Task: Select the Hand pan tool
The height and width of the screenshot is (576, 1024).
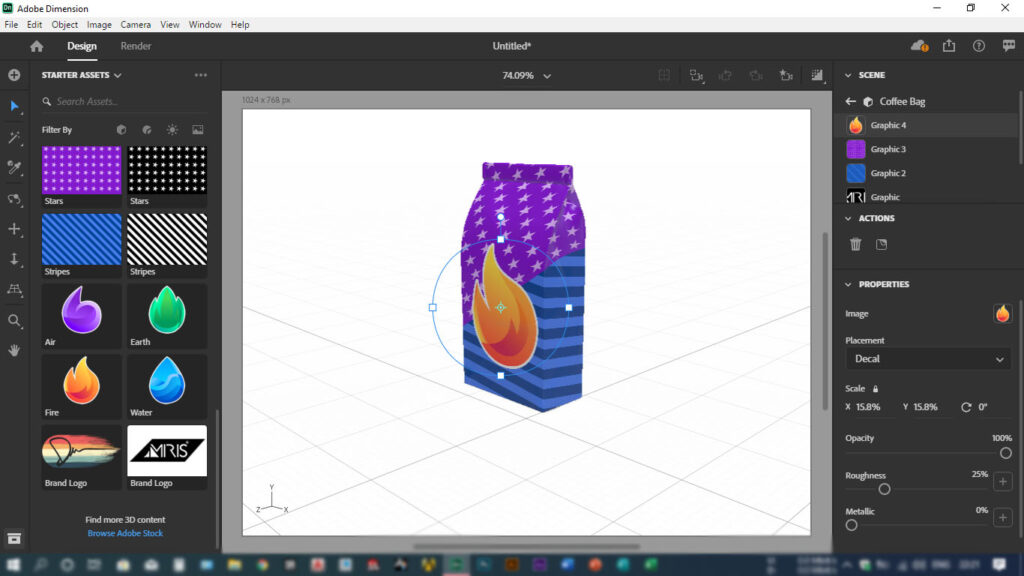Action: pos(14,351)
